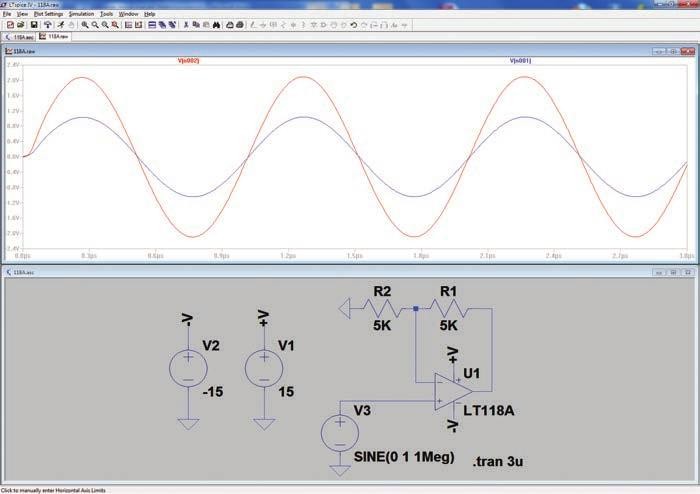
Task: Click the LT118A op-amp symbol U1
Action: [452, 391]
